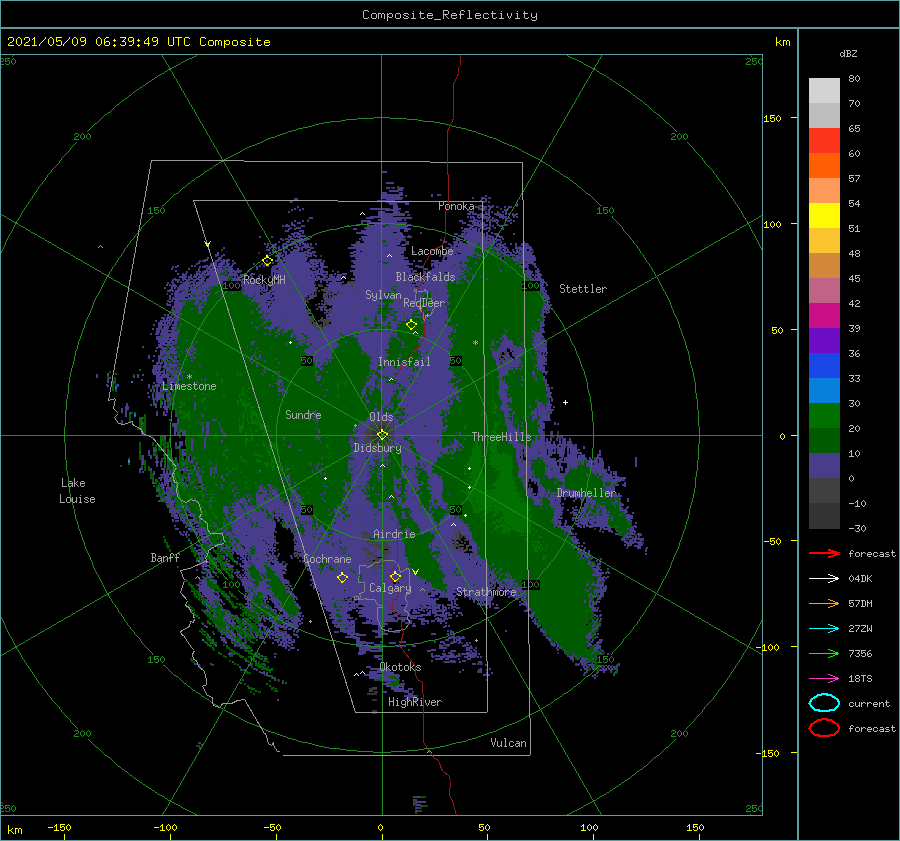This screenshot has height=841, width=900.
Task: Click the ThreeHills label
Action: click(x=502, y=437)
